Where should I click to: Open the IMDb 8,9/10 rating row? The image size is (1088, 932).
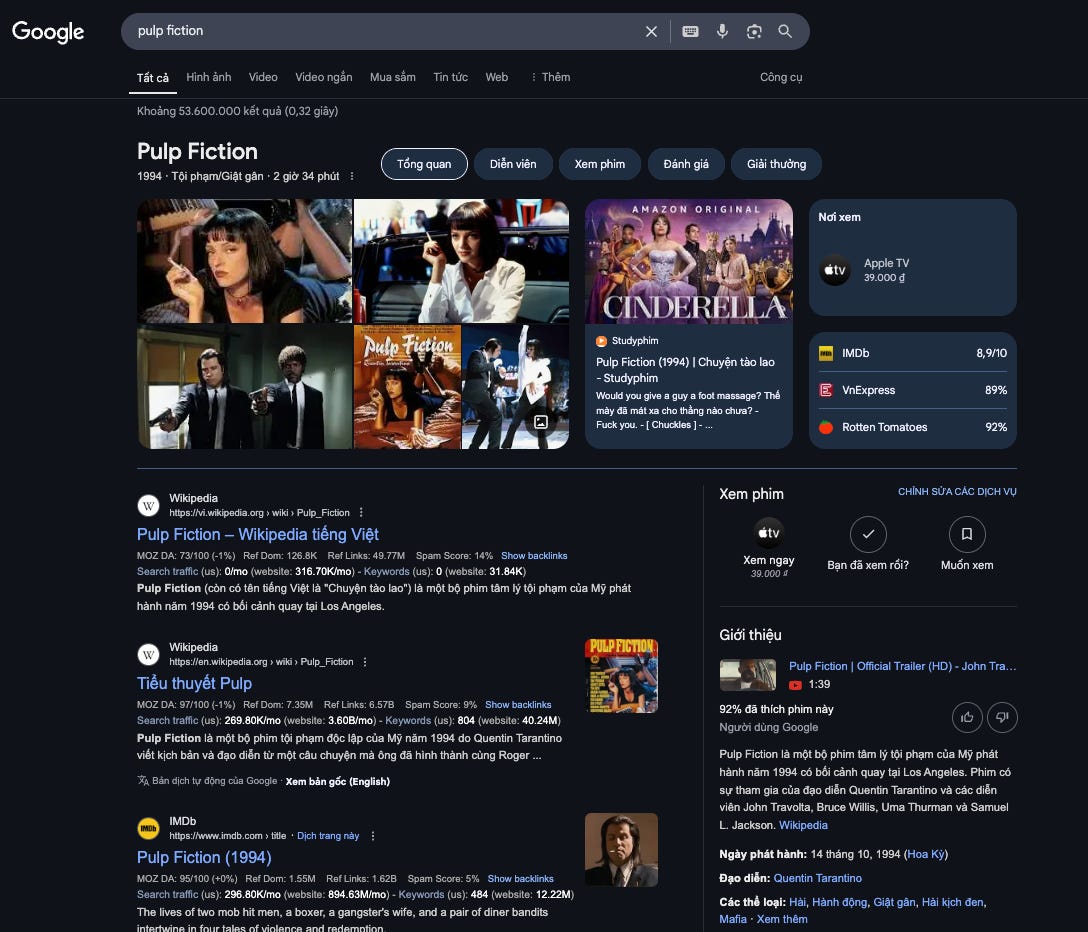[x=912, y=353]
